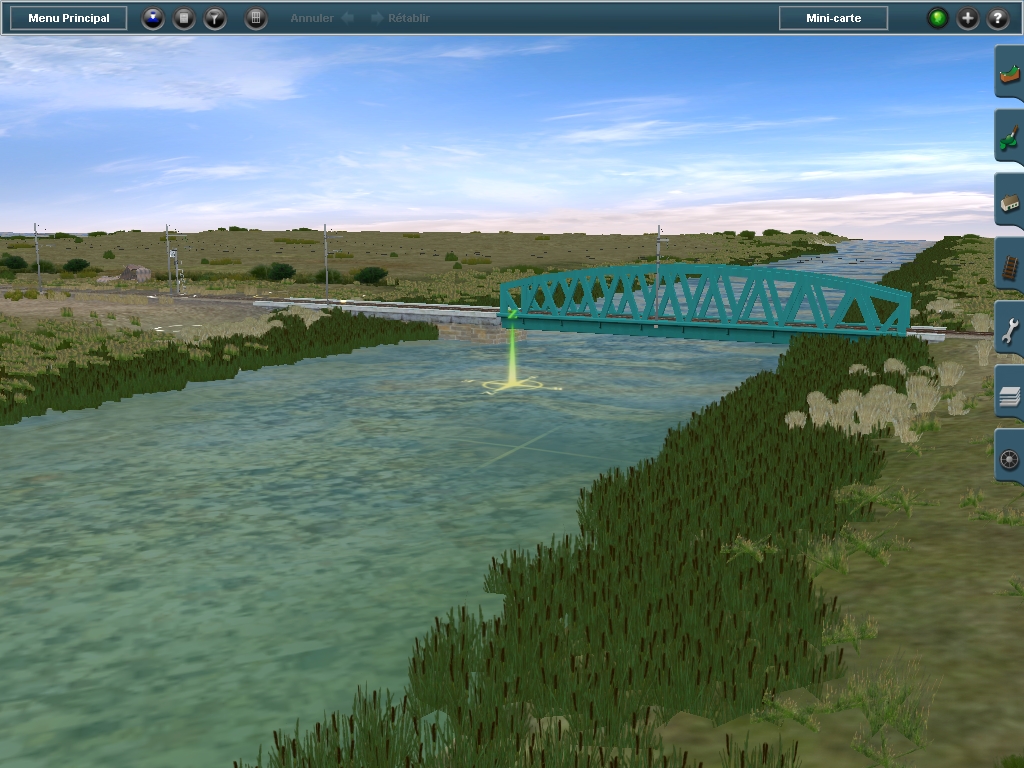The width and height of the screenshot is (1024, 768).
Task: Click Rétablir to redo action
Action: 400,18
